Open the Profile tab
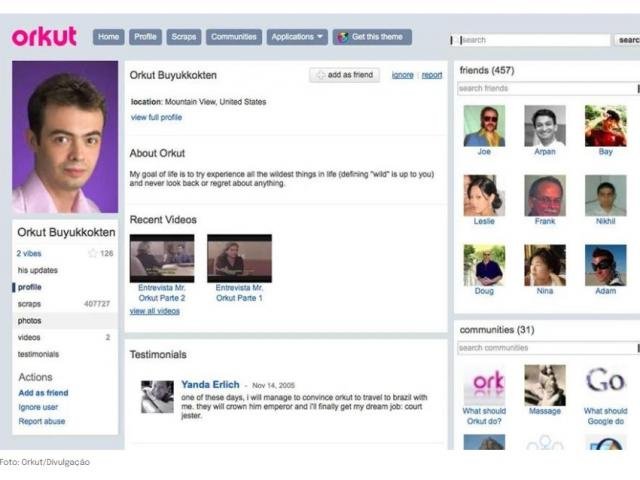 145,37
